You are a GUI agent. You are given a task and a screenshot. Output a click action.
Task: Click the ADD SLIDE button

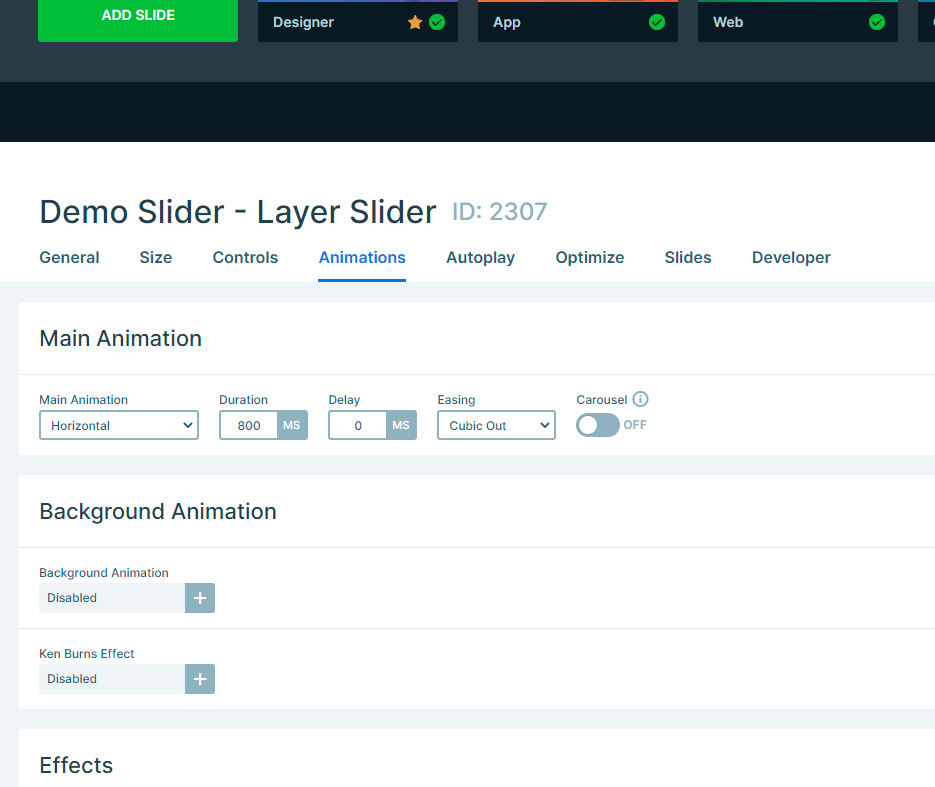[x=137, y=15]
